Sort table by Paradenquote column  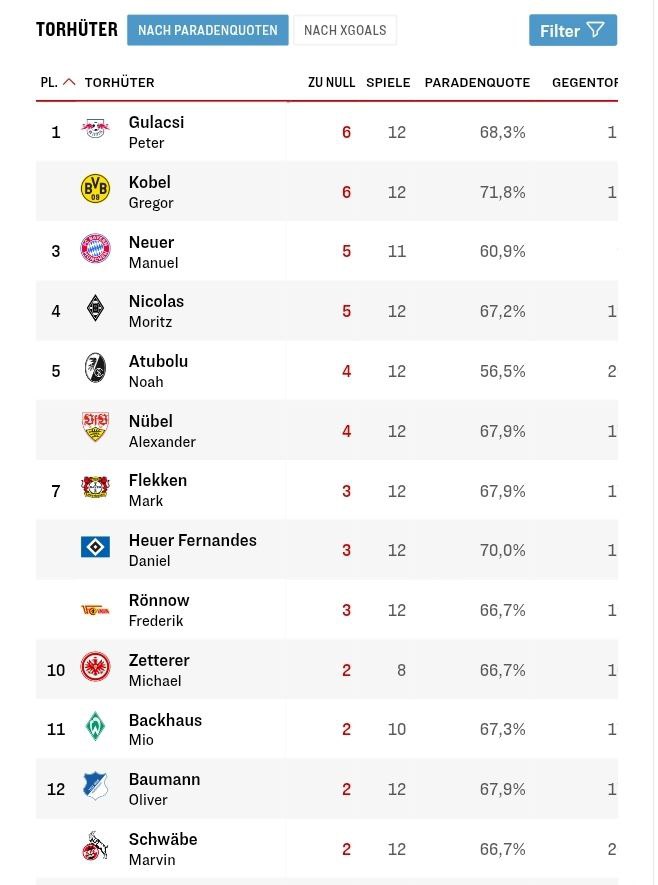pos(477,82)
